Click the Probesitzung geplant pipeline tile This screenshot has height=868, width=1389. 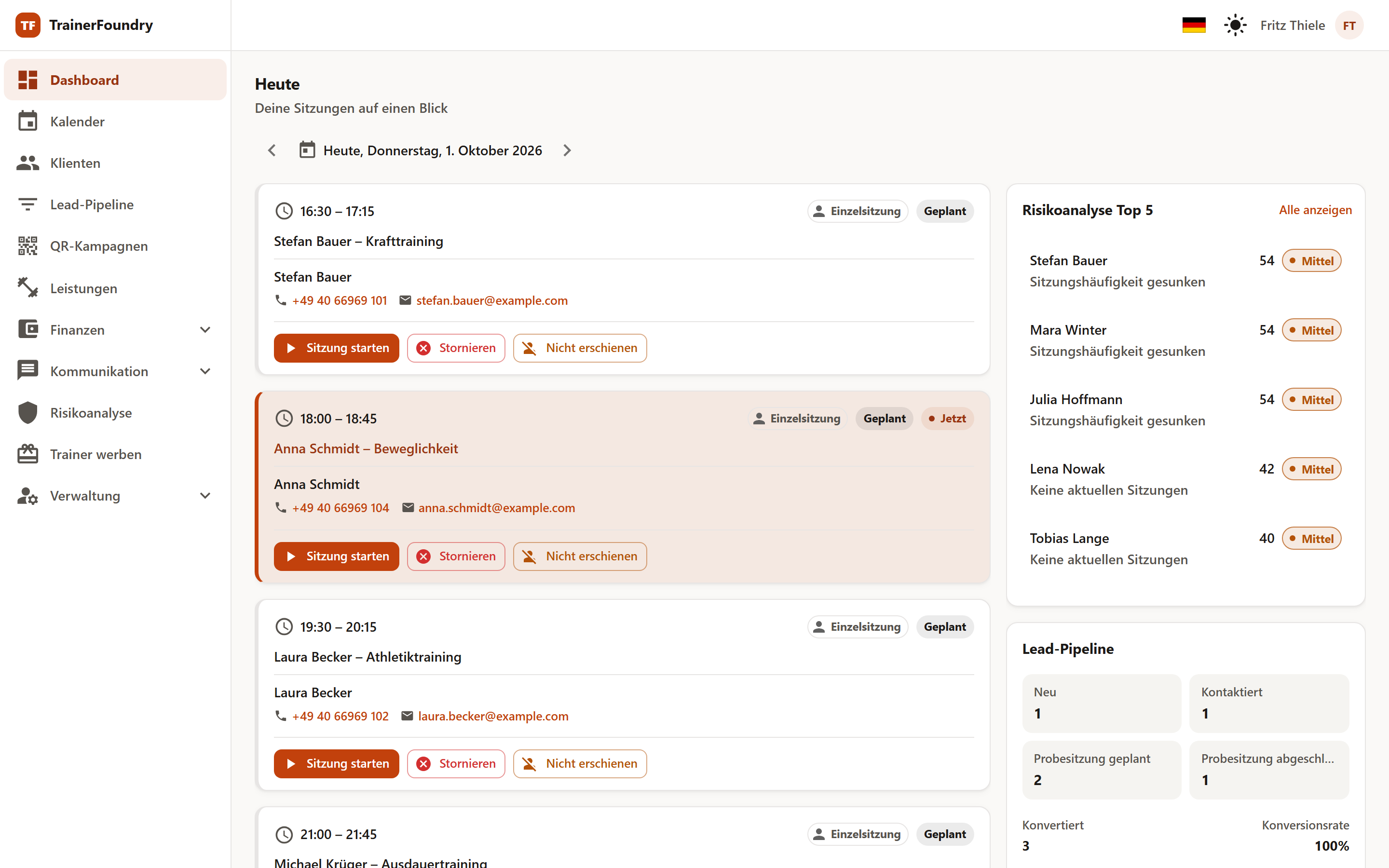pyautogui.click(x=1102, y=770)
